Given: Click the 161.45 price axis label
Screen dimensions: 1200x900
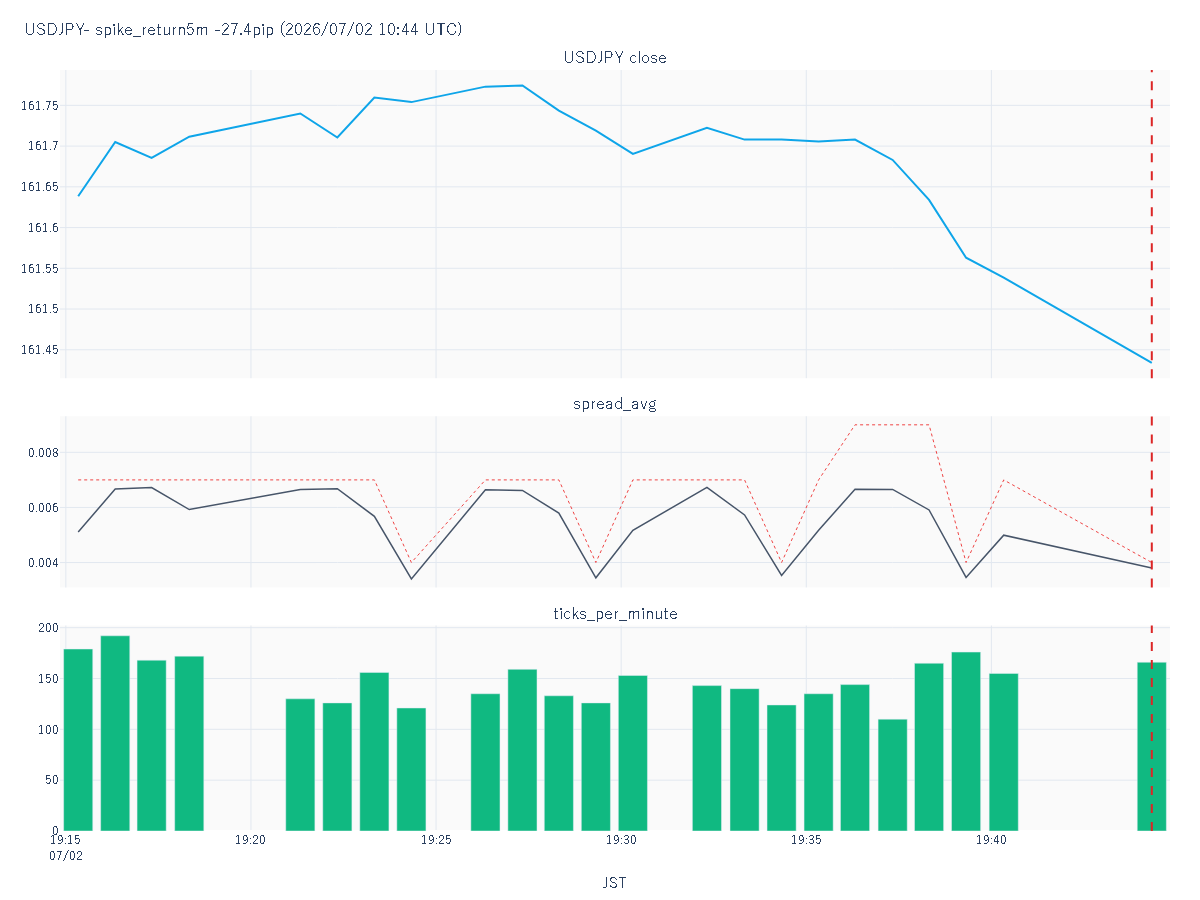Looking at the screenshot, I should pos(40,350).
